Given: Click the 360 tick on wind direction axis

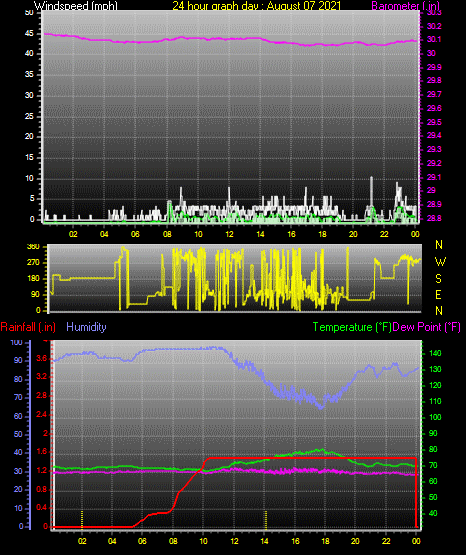Looking at the screenshot, I should click(34, 247).
